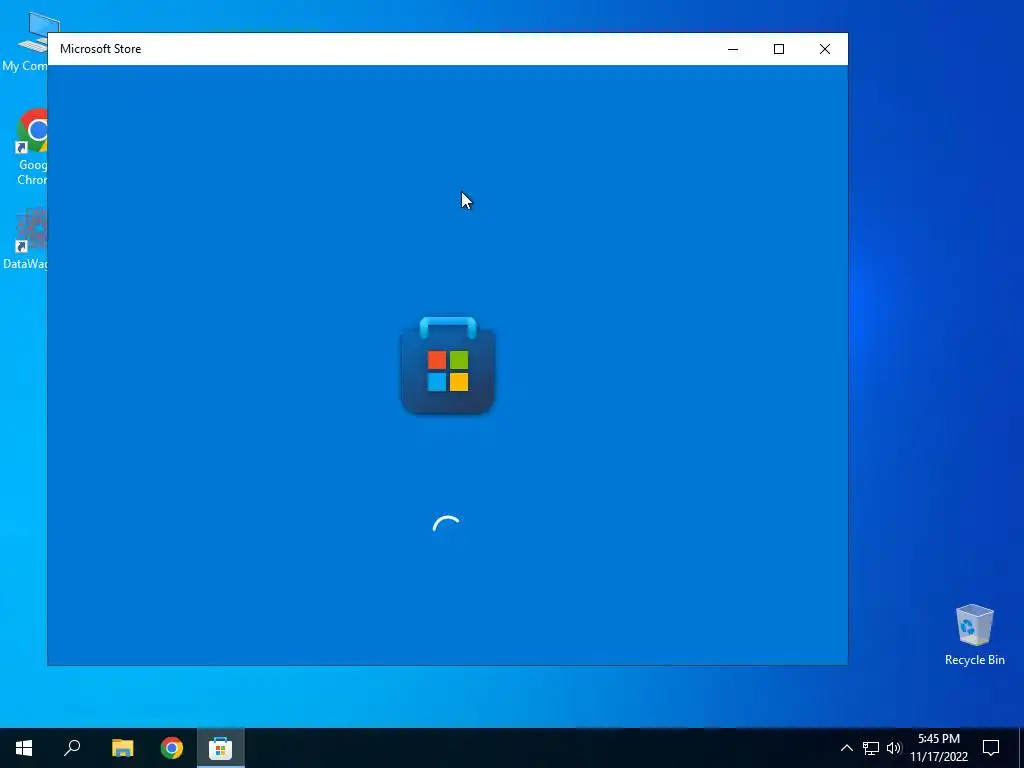The width and height of the screenshot is (1024, 768).
Task: Select Microsoft Store taskbar icon
Action: click(x=221, y=748)
